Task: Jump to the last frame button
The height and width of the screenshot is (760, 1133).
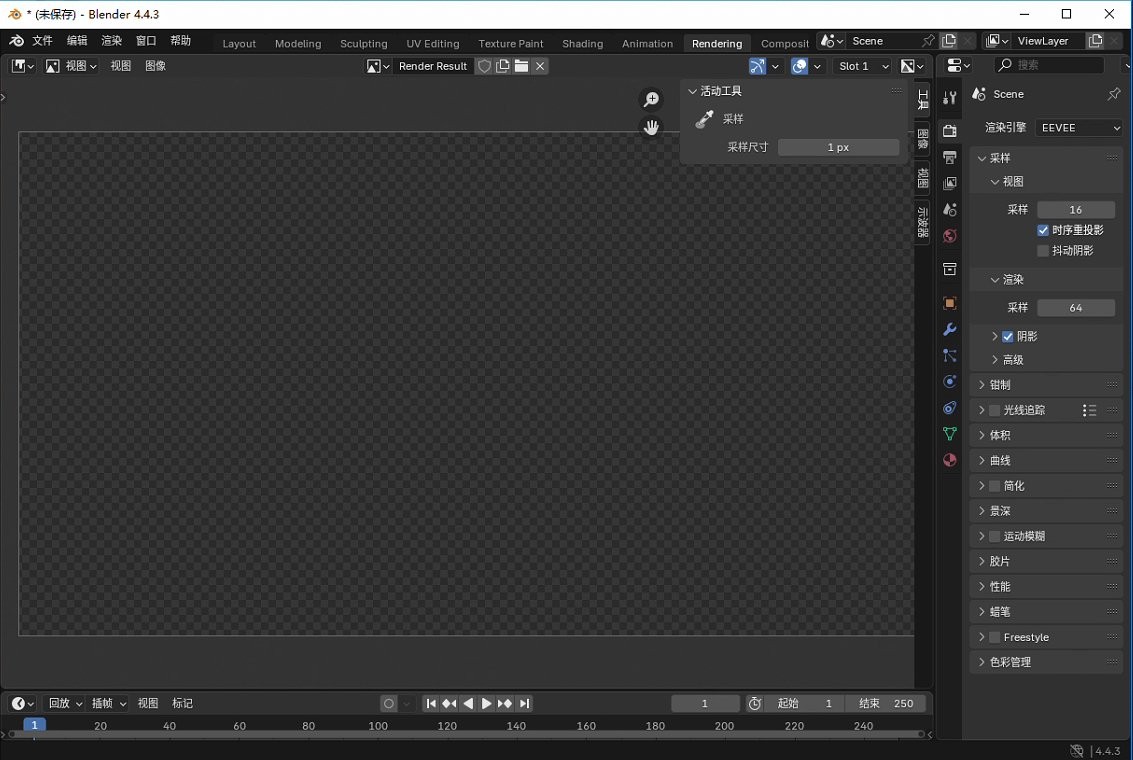Action: (x=524, y=704)
